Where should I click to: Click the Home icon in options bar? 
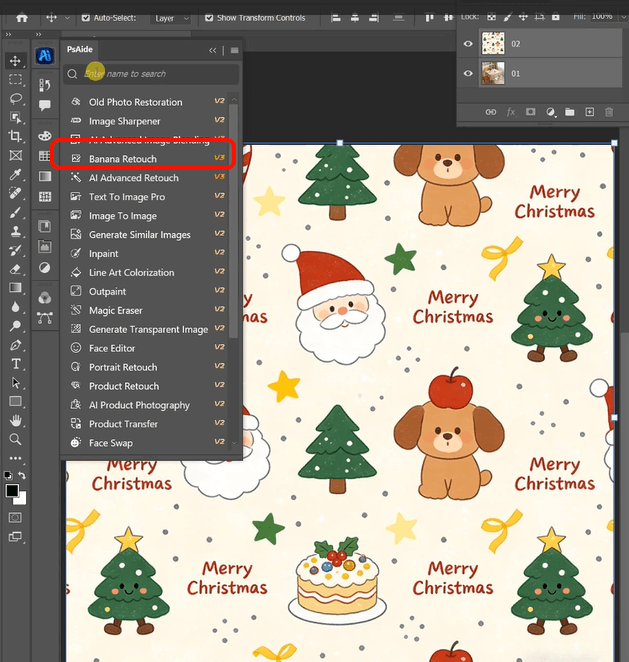click(22, 18)
